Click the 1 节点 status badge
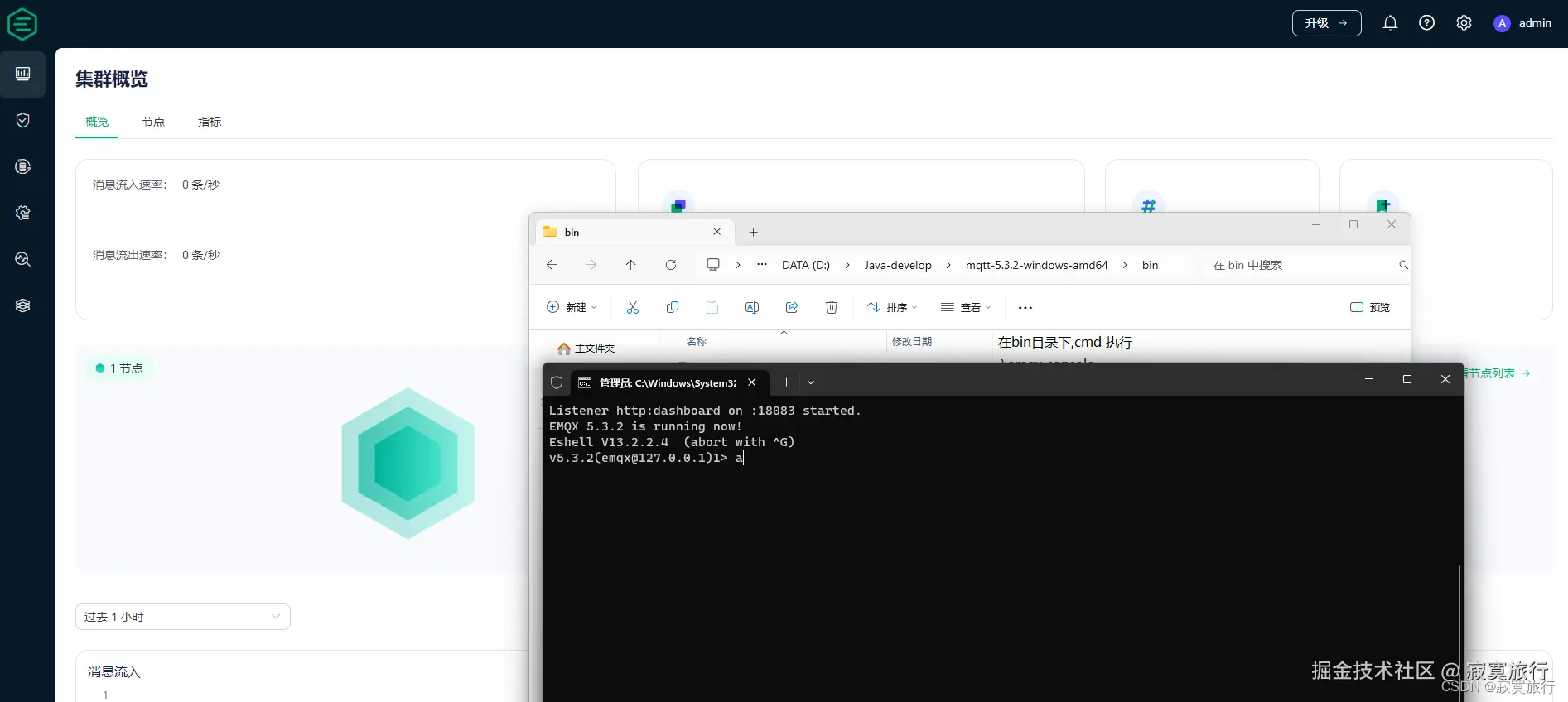The height and width of the screenshot is (702, 1568). [120, 368]
